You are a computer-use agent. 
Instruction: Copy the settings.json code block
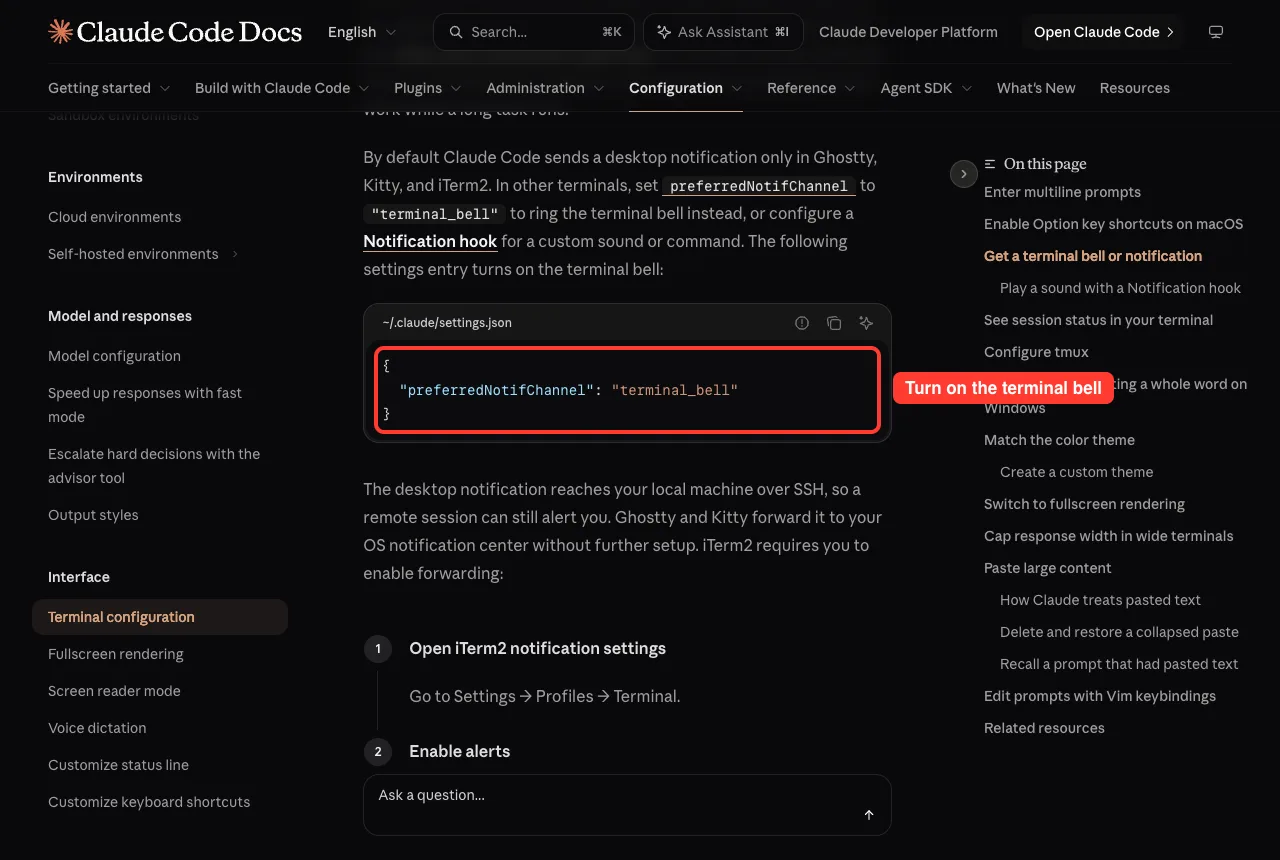click(x=834, y=323)
